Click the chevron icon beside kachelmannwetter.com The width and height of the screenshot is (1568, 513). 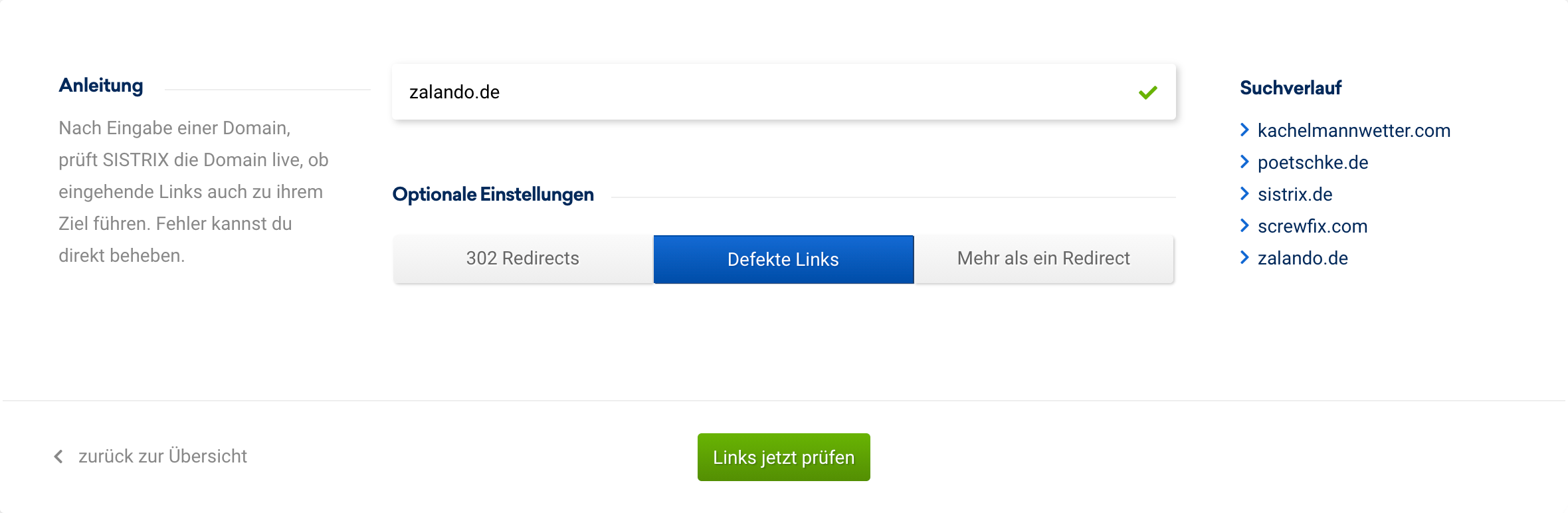tap(1244, 130)
